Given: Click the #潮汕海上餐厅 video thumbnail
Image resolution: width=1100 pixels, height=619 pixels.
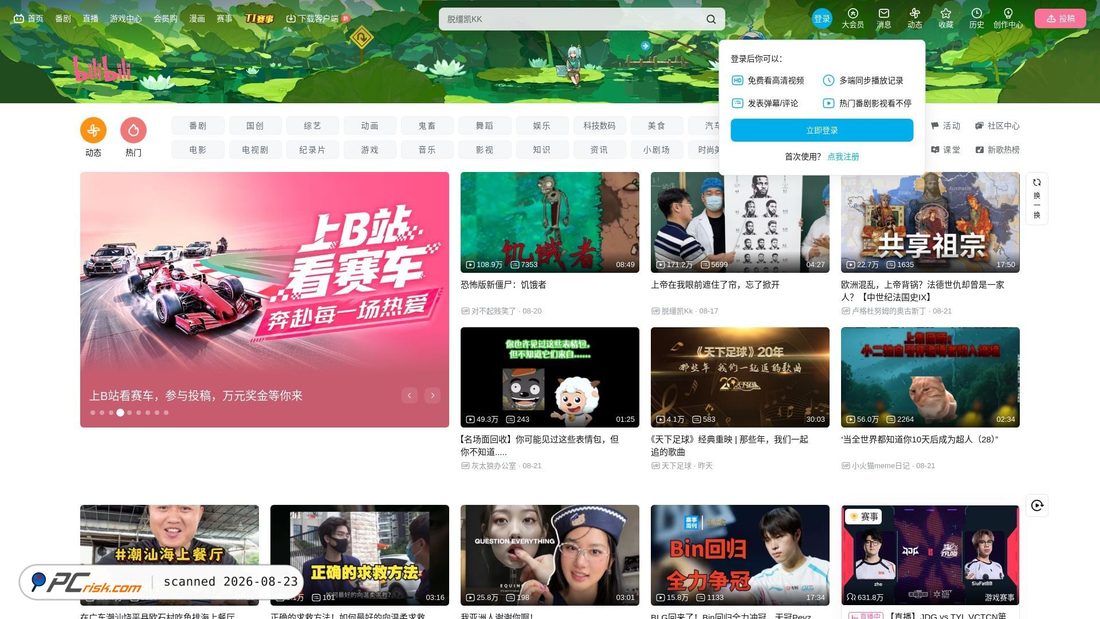Looking at the screenshot, I should pyautogui.click(x=169, y=555).
